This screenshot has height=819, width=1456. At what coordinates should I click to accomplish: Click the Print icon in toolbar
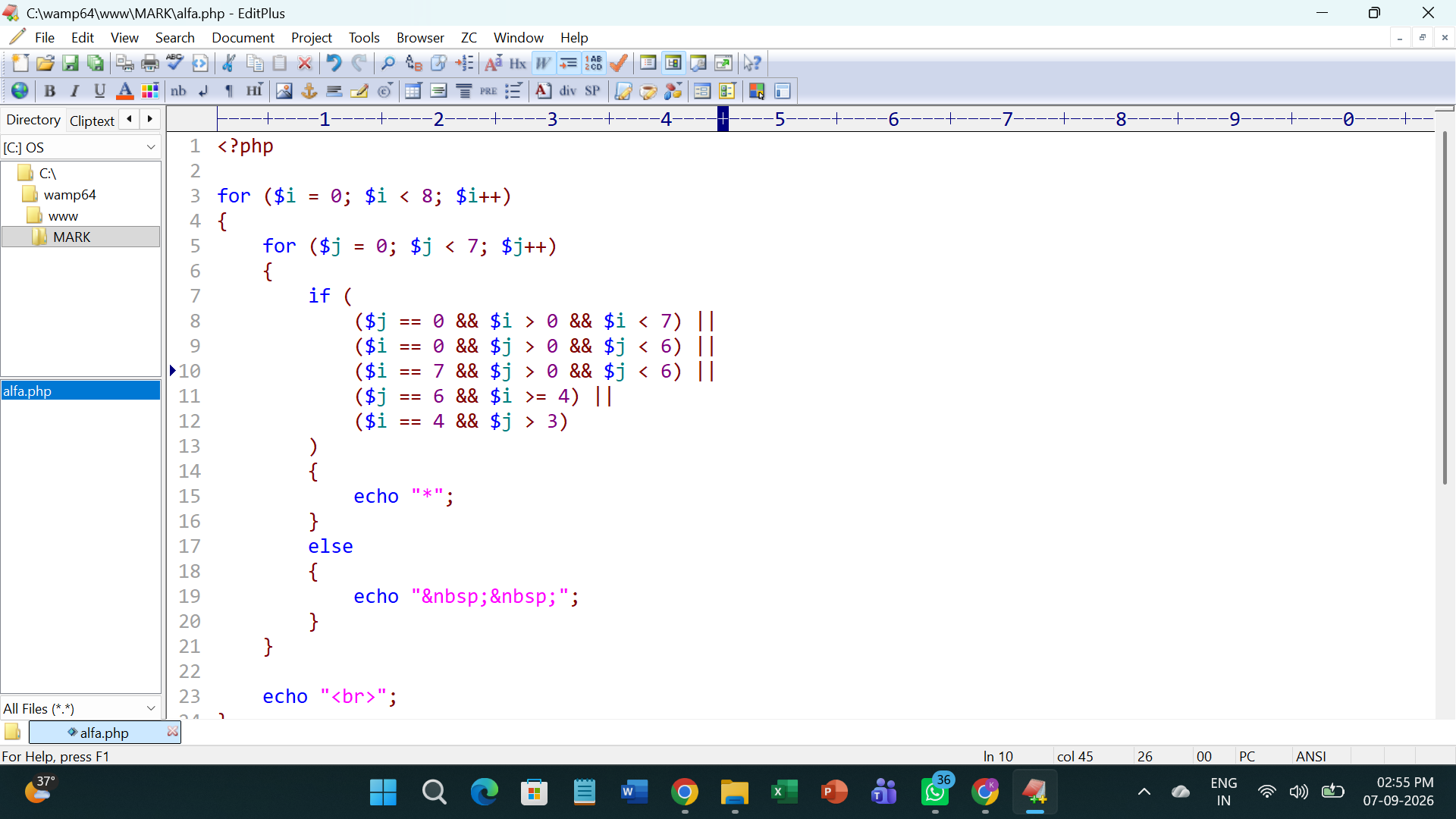click(x=150, y=64)
